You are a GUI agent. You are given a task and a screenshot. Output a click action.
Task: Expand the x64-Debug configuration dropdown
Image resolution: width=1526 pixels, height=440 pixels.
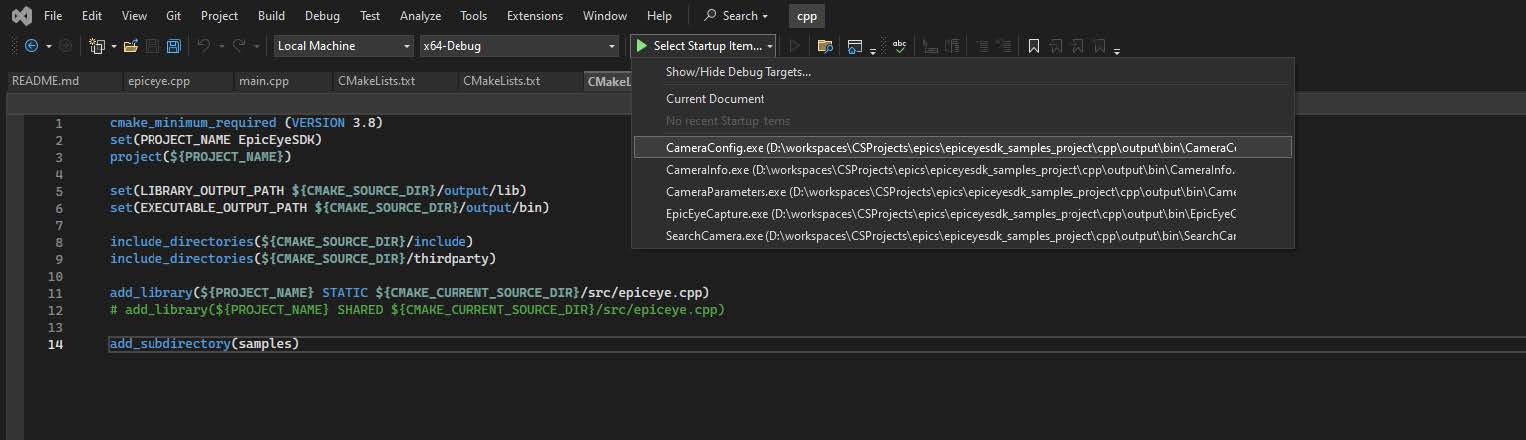[x=518, y=46]
